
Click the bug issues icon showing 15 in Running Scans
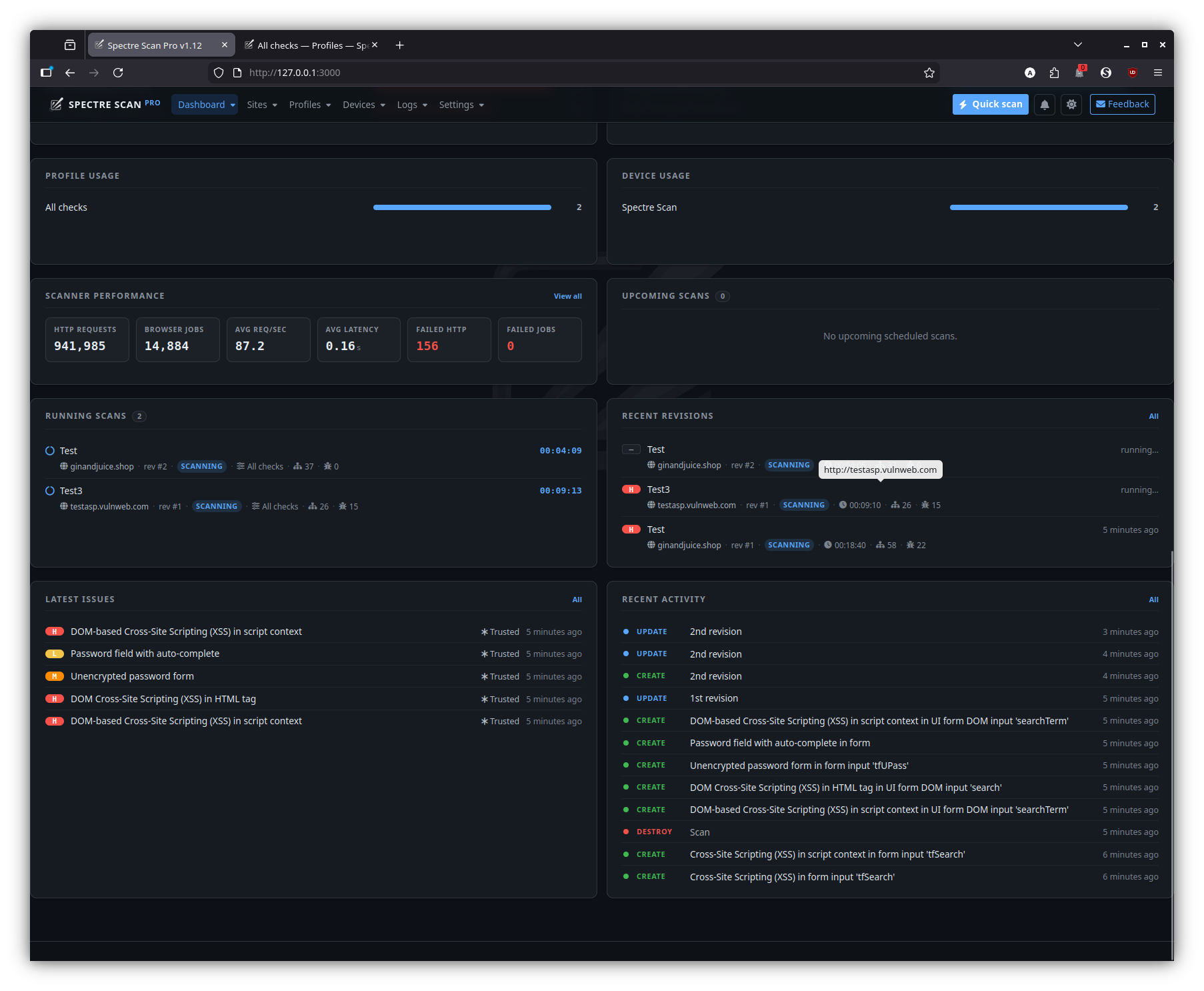pos(343,506)
